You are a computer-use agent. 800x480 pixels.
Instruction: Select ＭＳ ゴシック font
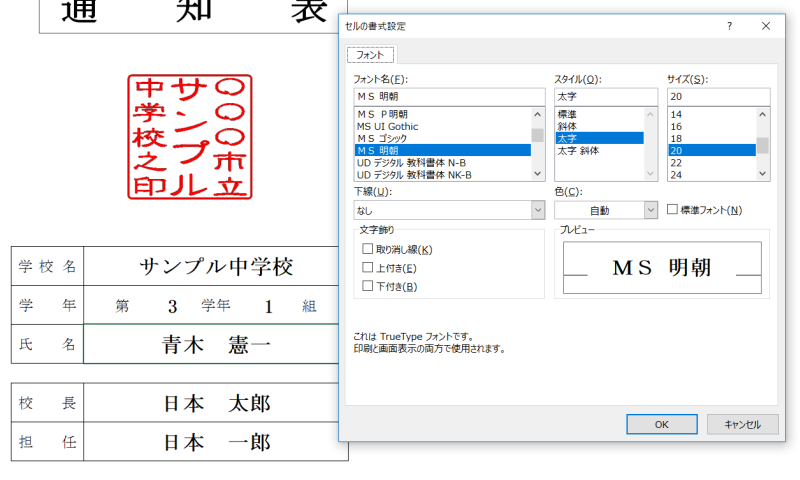(442, 138)
